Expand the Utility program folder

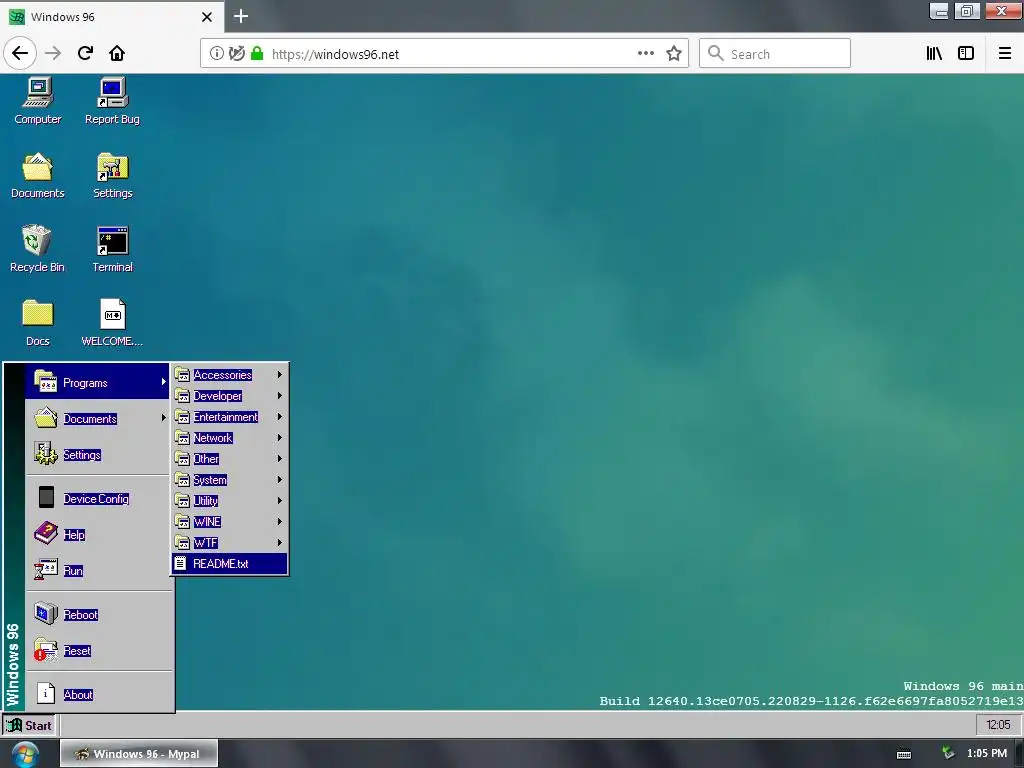tap(229, 500)
